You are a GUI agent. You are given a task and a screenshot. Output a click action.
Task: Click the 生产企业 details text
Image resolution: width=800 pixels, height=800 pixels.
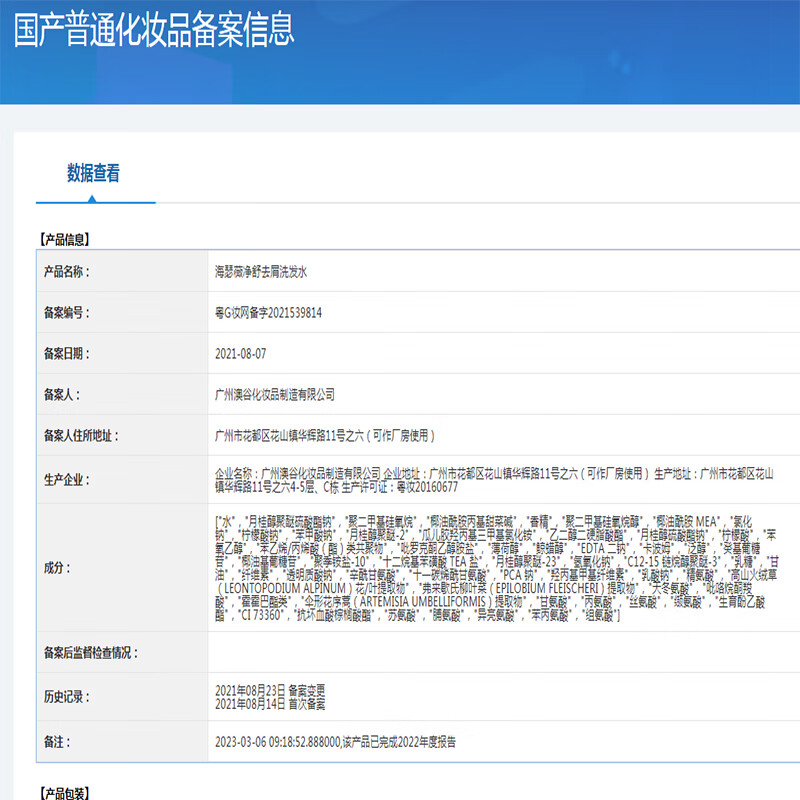click(500, 480)
